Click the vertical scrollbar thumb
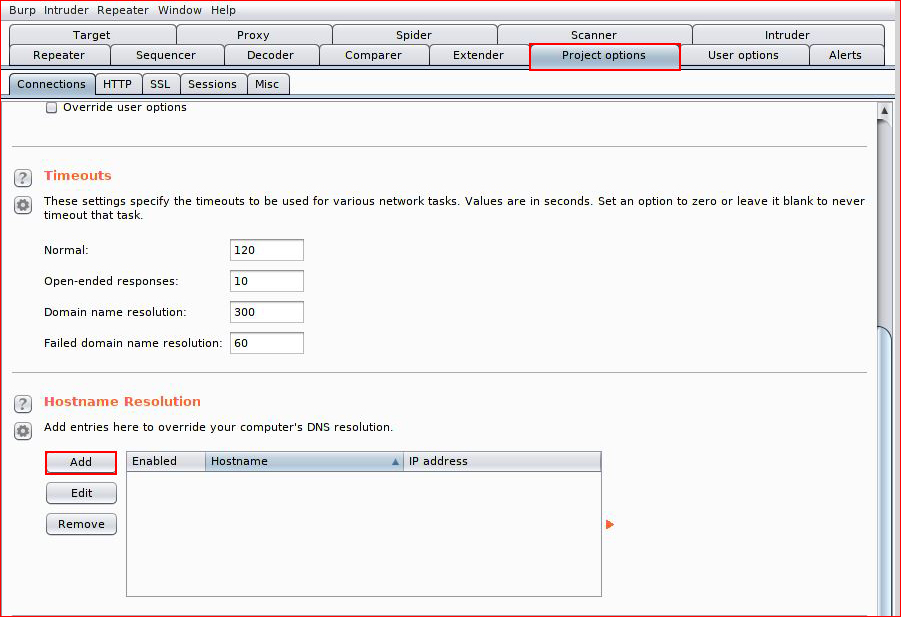This screenshot has width=901, height=617. pos(884,471)
